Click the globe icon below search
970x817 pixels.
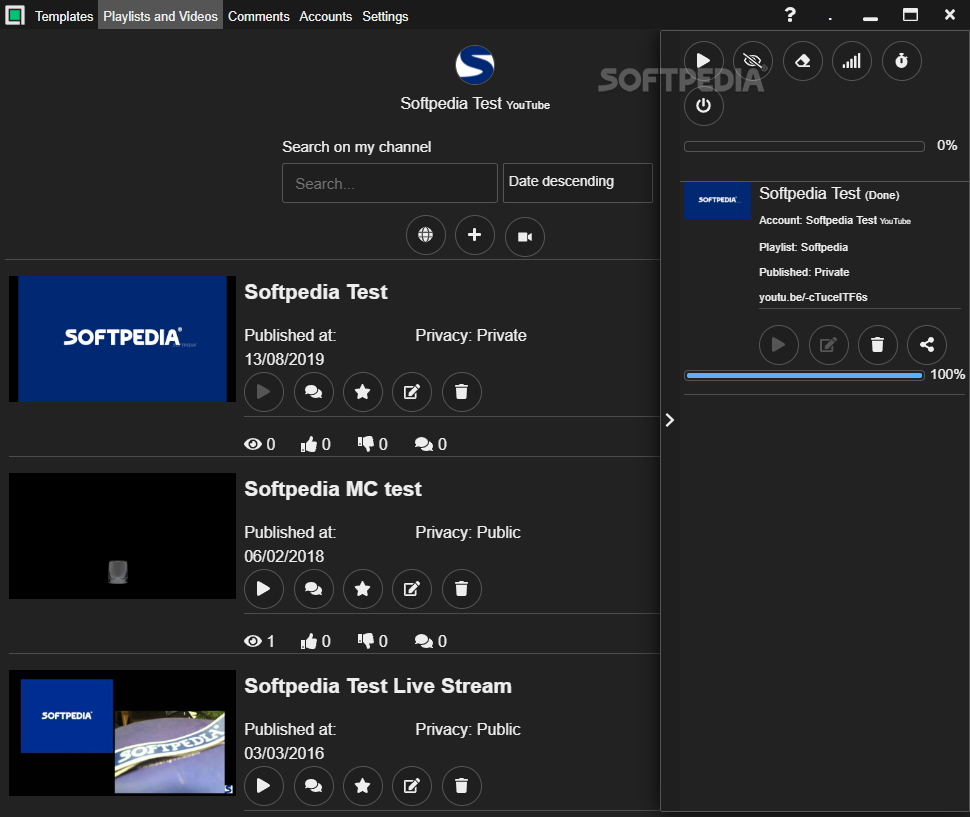tap(426, 235)
